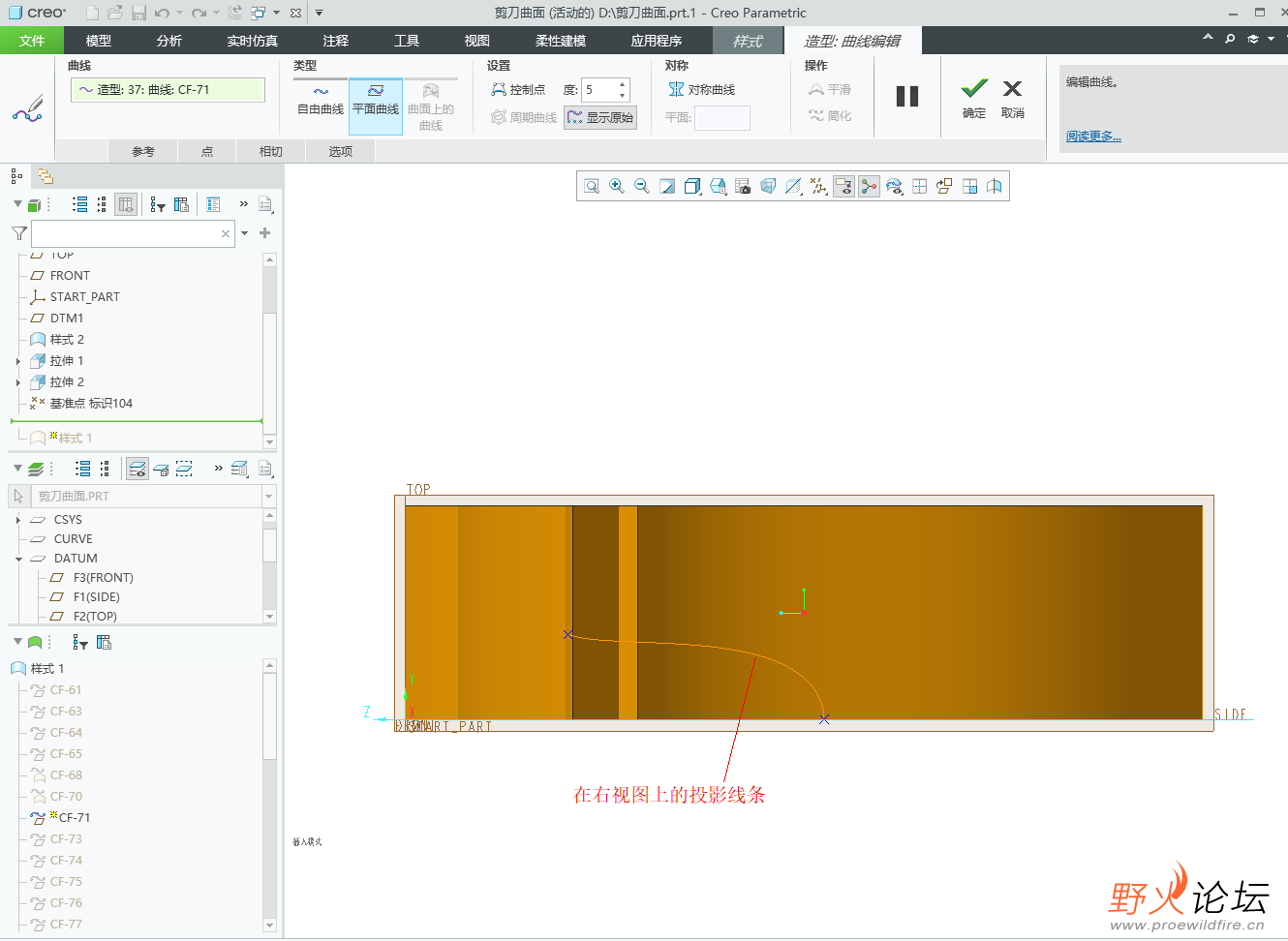Click the perspective view icon
The width and height of the screenshot is (1288, 941).
pos(768,186)
